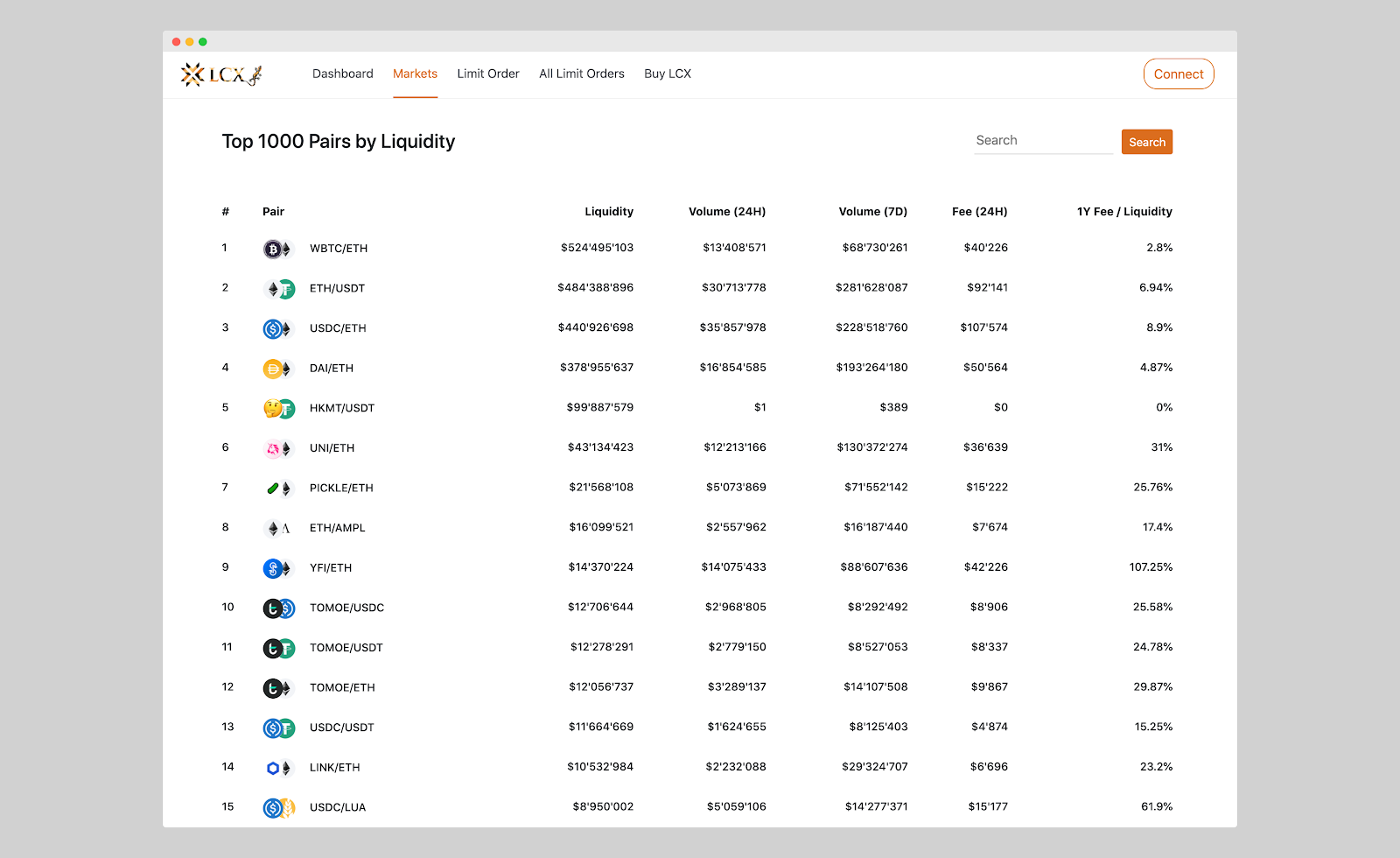Click the TOMOE/USDT token pair icon
This screenshot has width=1400, height=858.
point(278,649)
